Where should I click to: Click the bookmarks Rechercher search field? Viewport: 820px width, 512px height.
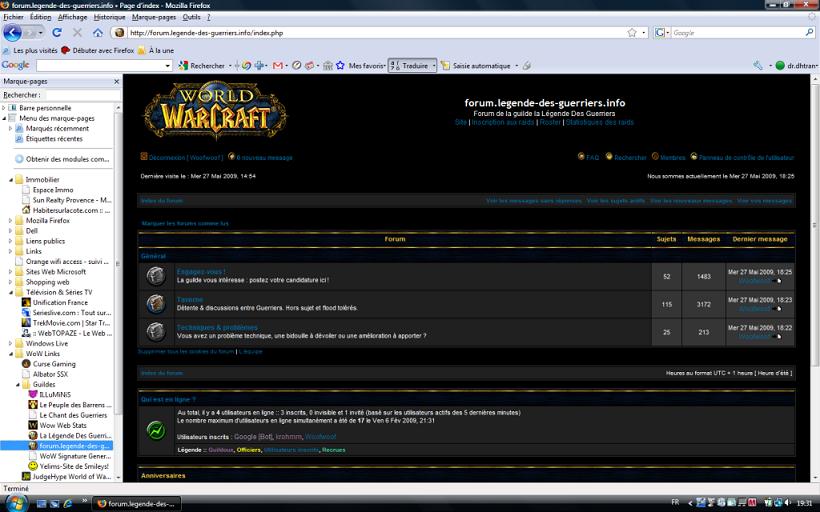click(x=82, y=95)
